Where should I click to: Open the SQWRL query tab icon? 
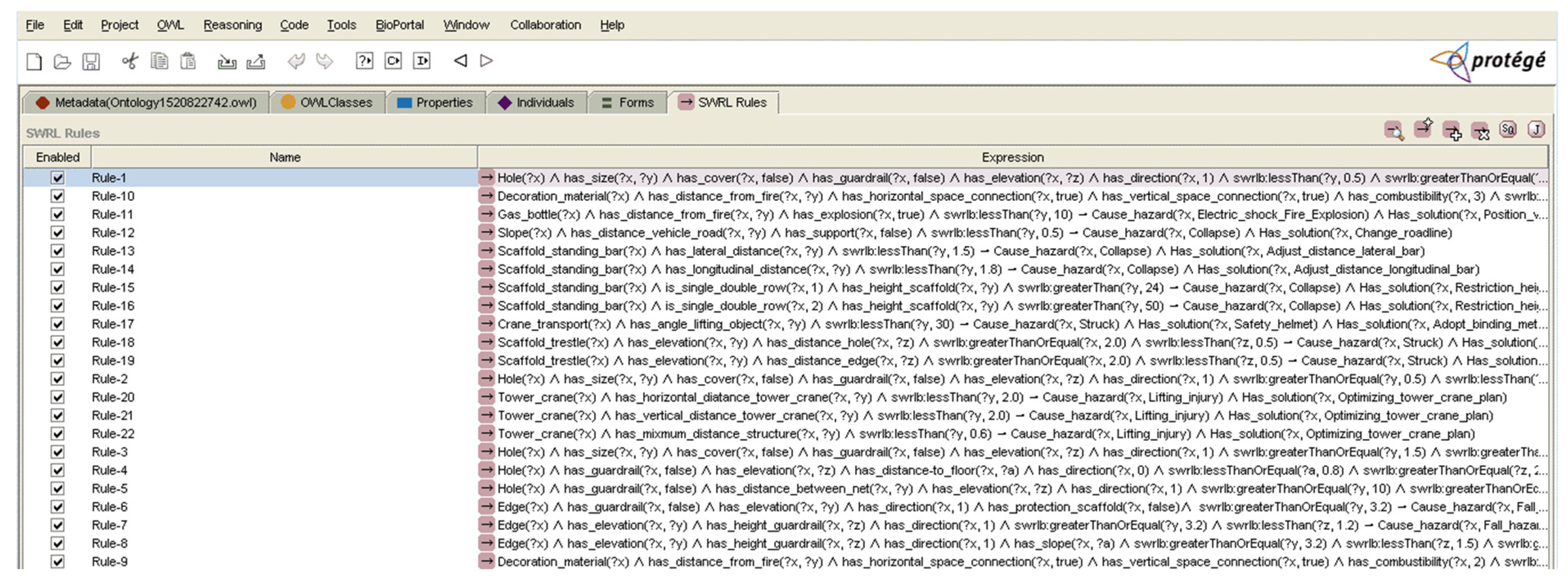(x=1508, y=130)
